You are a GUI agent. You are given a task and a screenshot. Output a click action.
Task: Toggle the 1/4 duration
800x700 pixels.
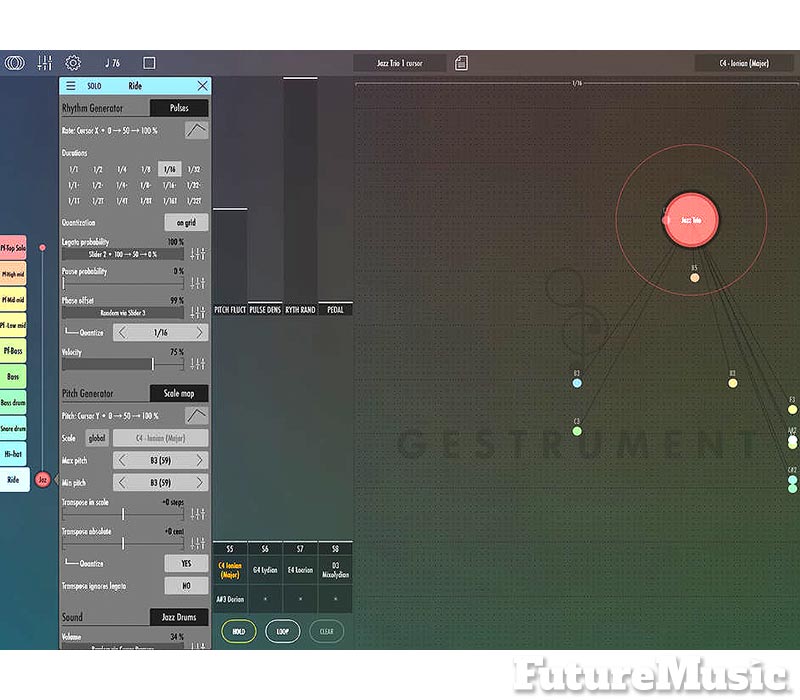point(121,169)
